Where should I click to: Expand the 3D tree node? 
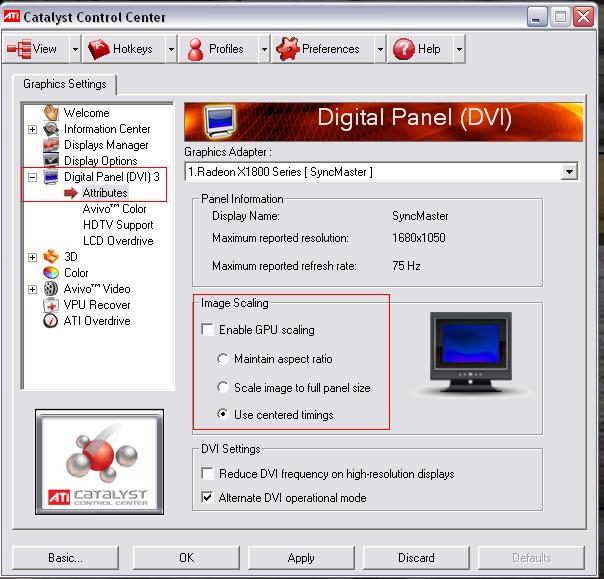(33, 257)
